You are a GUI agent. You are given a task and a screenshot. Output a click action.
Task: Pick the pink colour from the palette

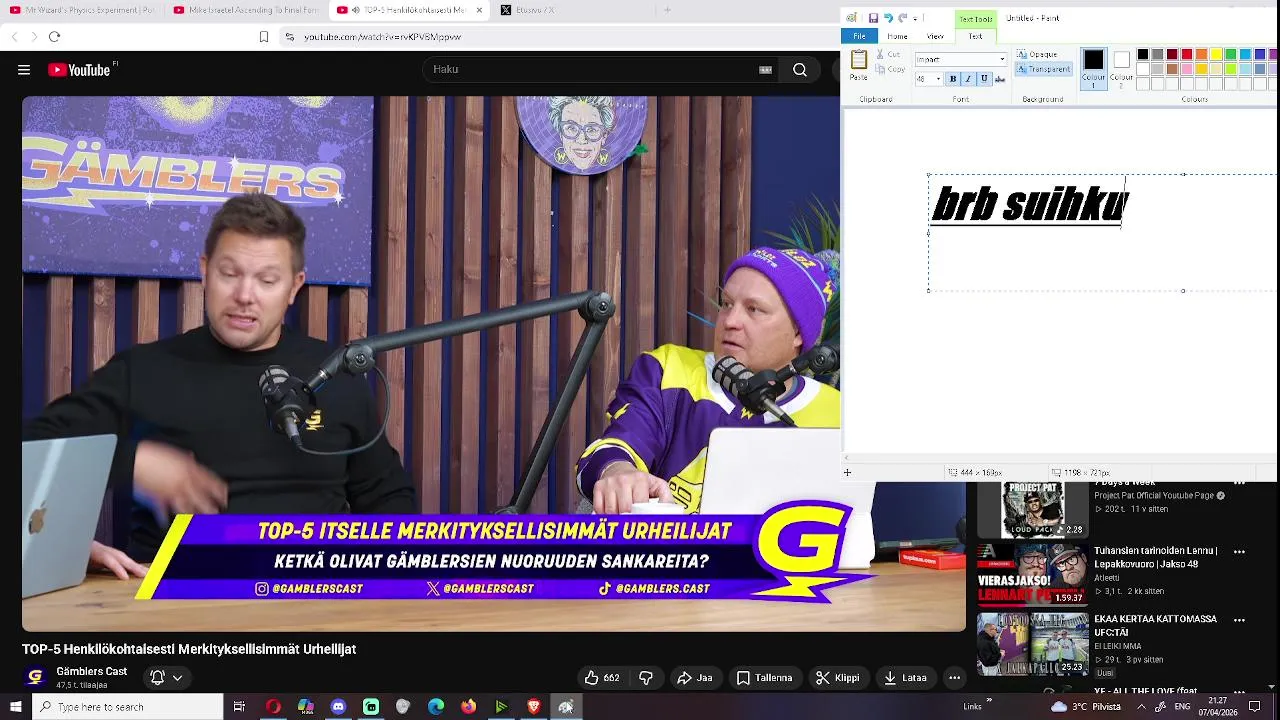[1187, 69]
